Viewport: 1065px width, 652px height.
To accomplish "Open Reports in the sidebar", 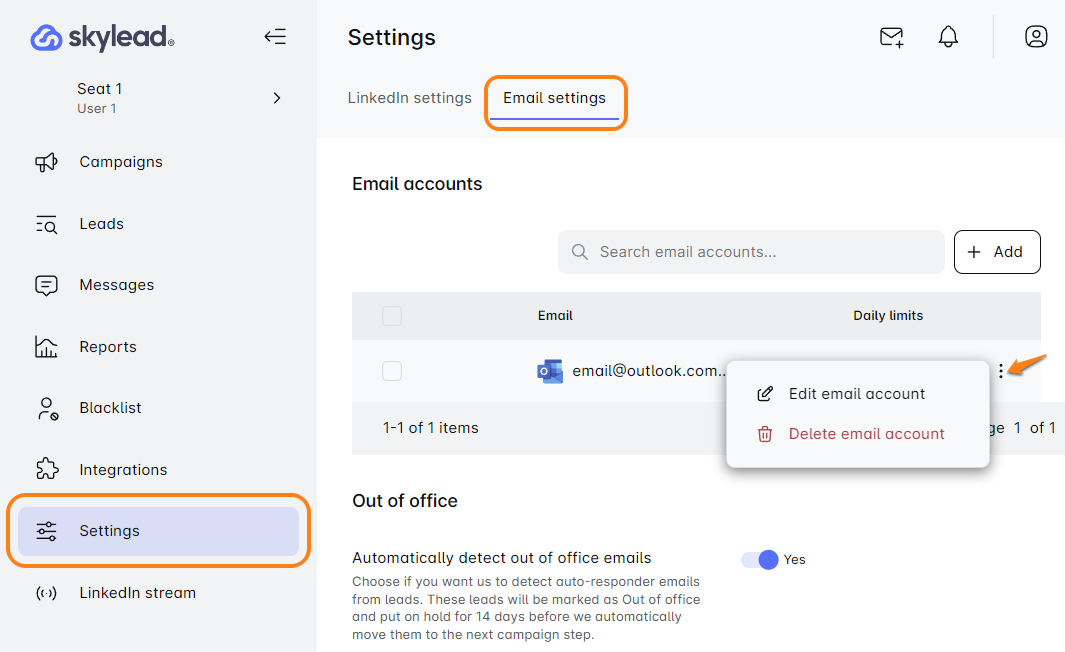I will coord(107,347).
